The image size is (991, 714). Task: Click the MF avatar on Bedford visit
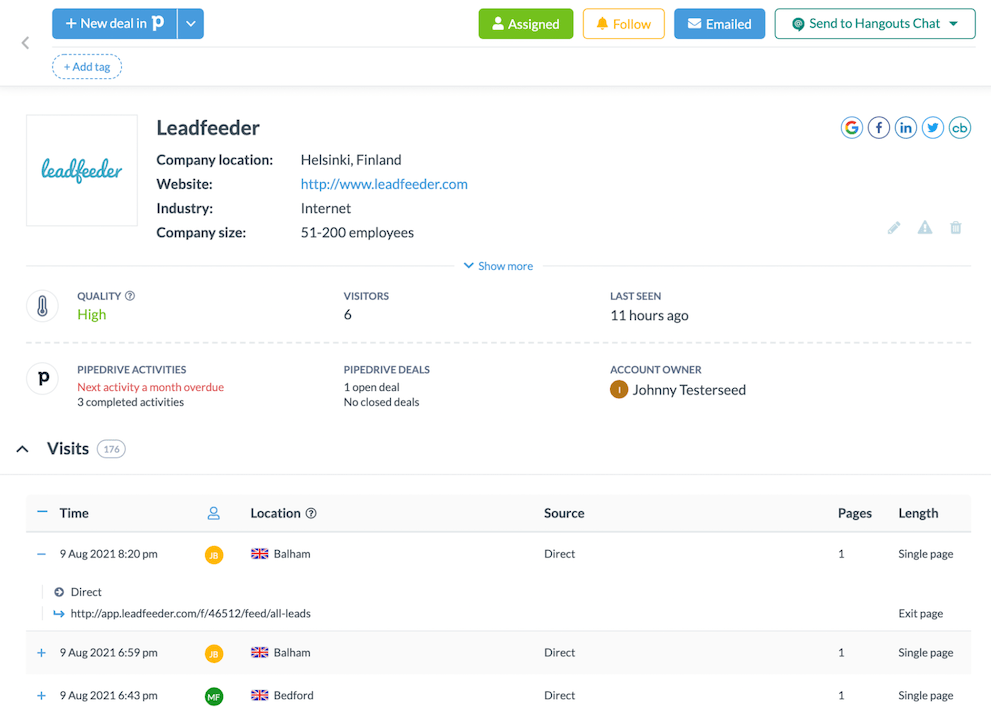pyautogui.click(x=214, y=696)
